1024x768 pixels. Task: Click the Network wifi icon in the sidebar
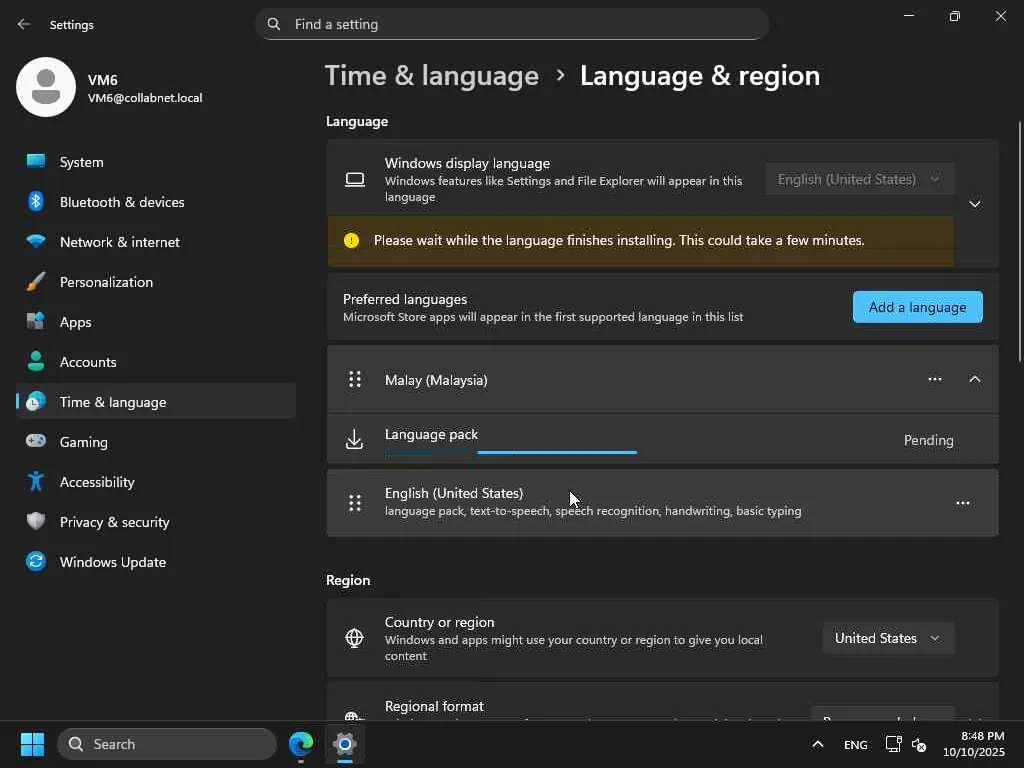pos(36,241)
